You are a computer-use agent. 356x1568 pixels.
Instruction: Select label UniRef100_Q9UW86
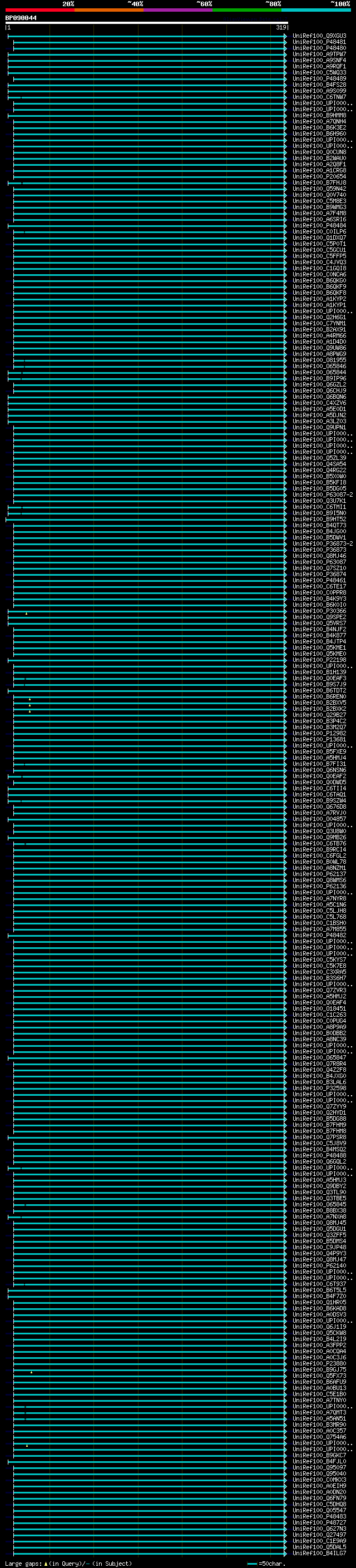(x=319, y=348)
